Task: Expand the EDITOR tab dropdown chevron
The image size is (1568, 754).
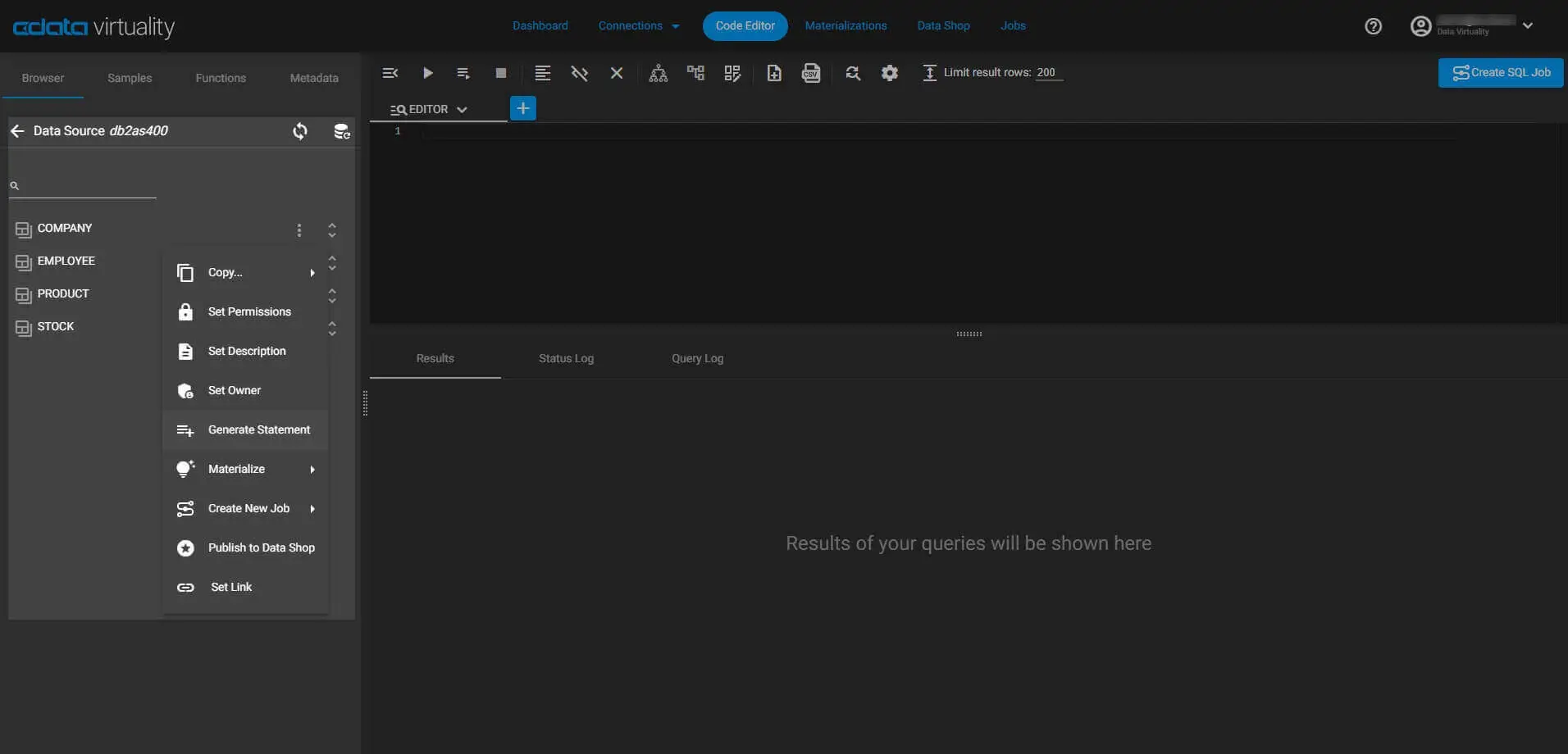Action: coord(462,109)
